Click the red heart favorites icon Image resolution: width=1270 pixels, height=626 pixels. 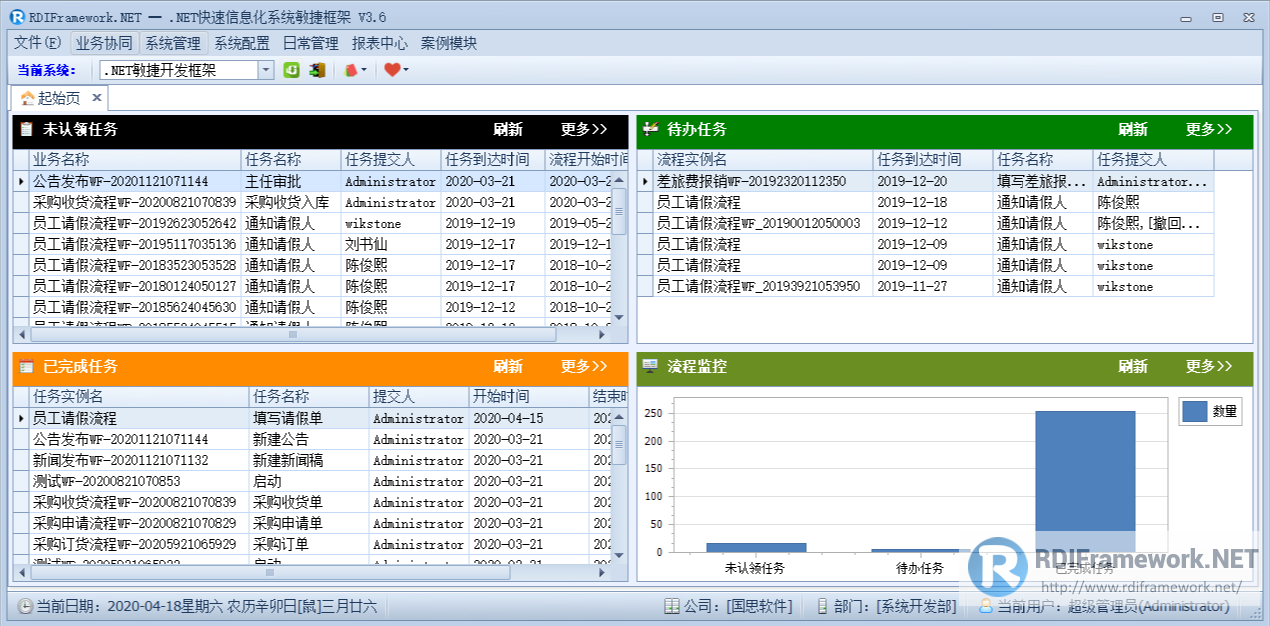[392, 69]
